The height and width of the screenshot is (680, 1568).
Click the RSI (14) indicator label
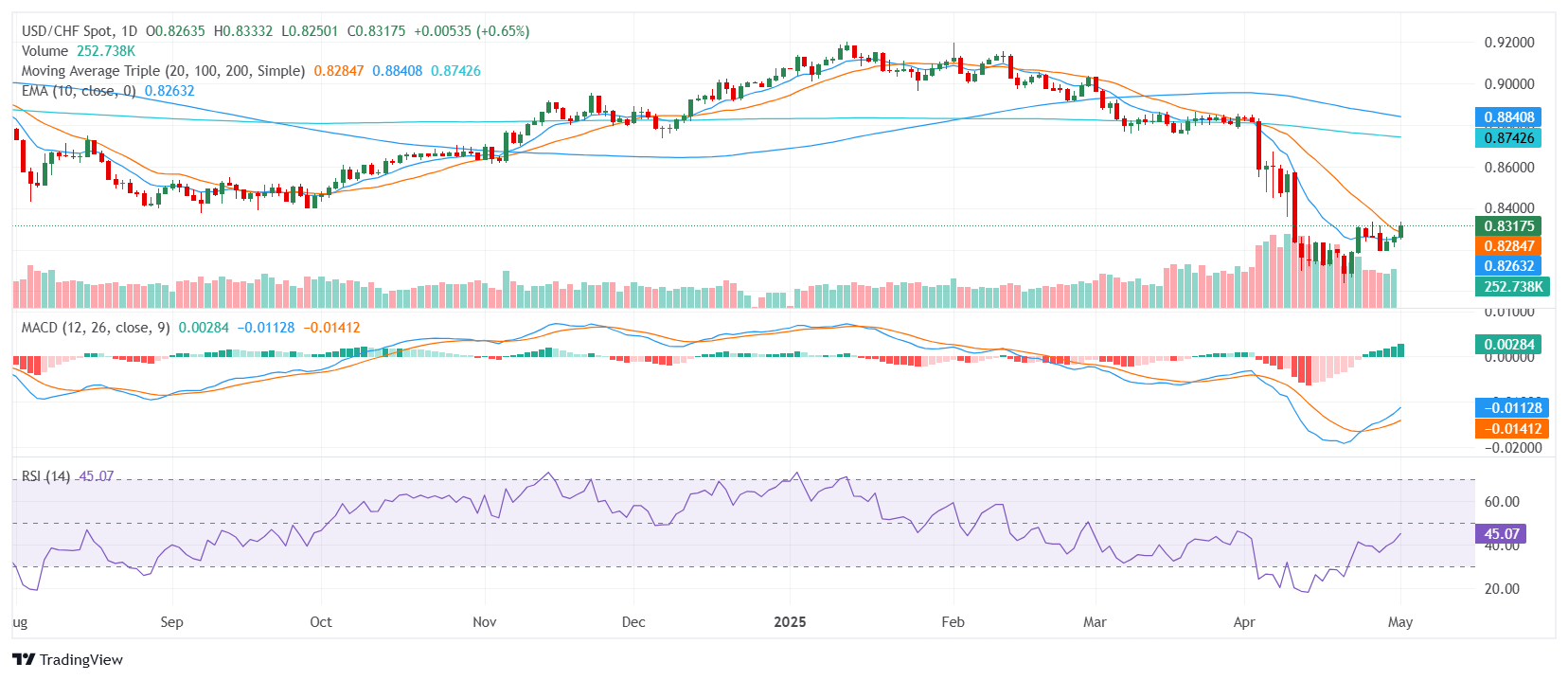[45, 476]
